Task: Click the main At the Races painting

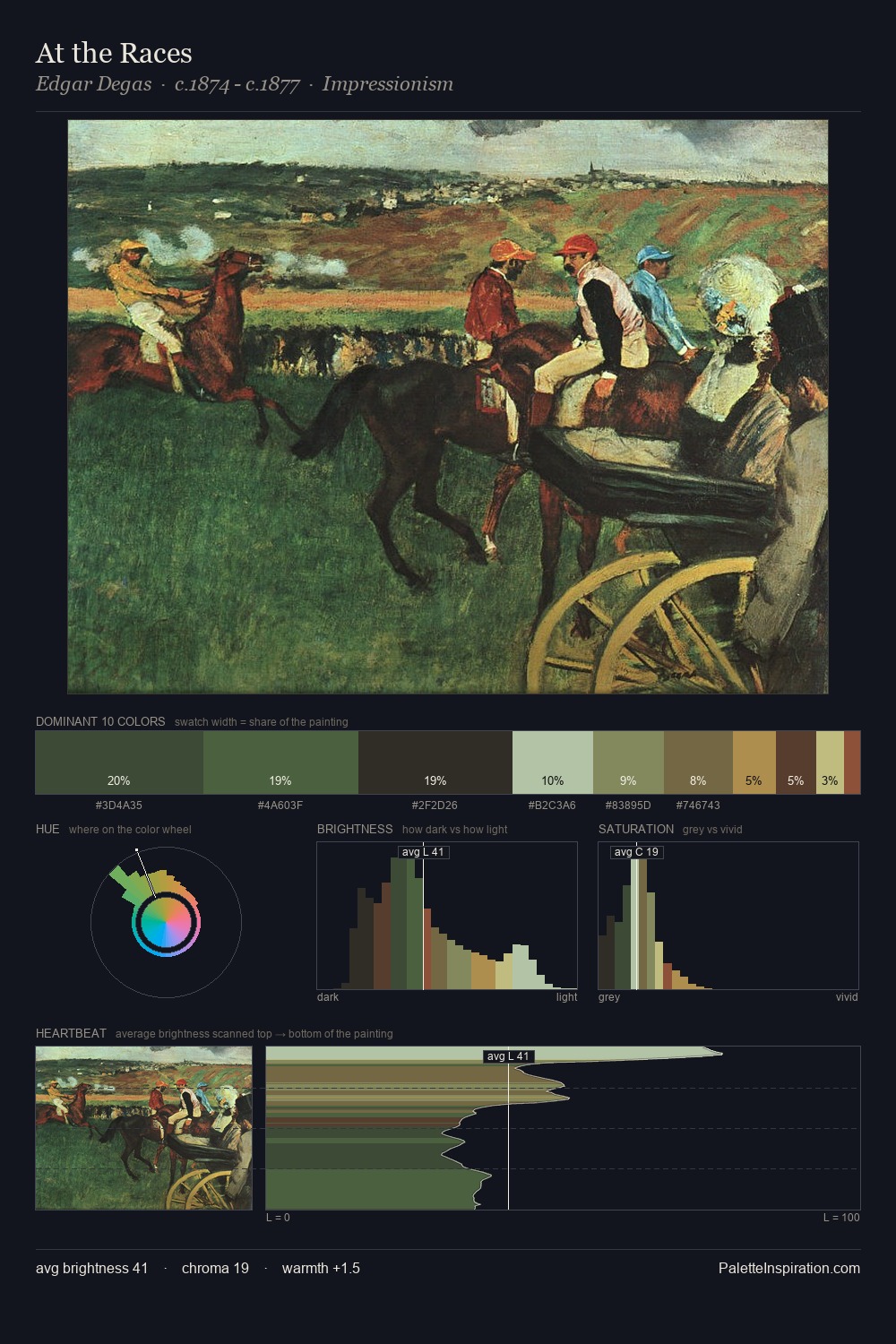Action: tap(448, 407)
